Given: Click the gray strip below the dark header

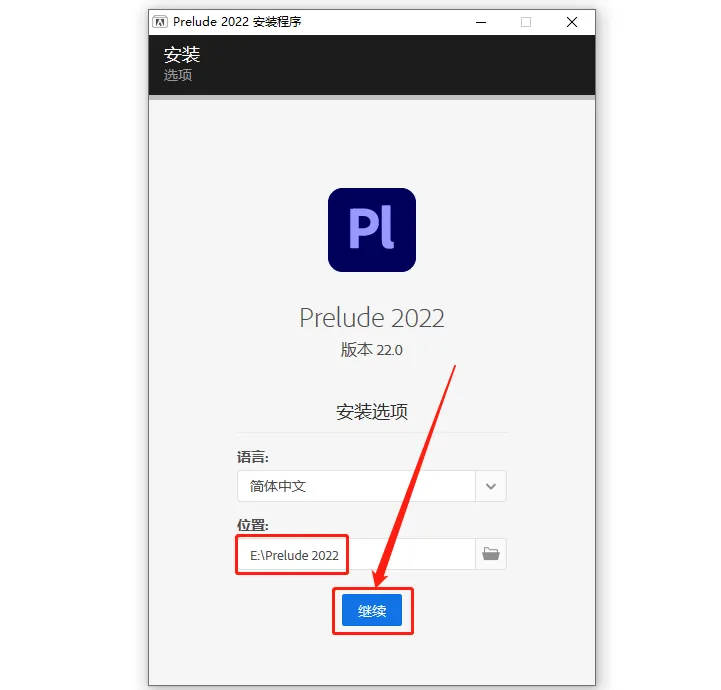Looking at the screenshot, I should 372,97.
